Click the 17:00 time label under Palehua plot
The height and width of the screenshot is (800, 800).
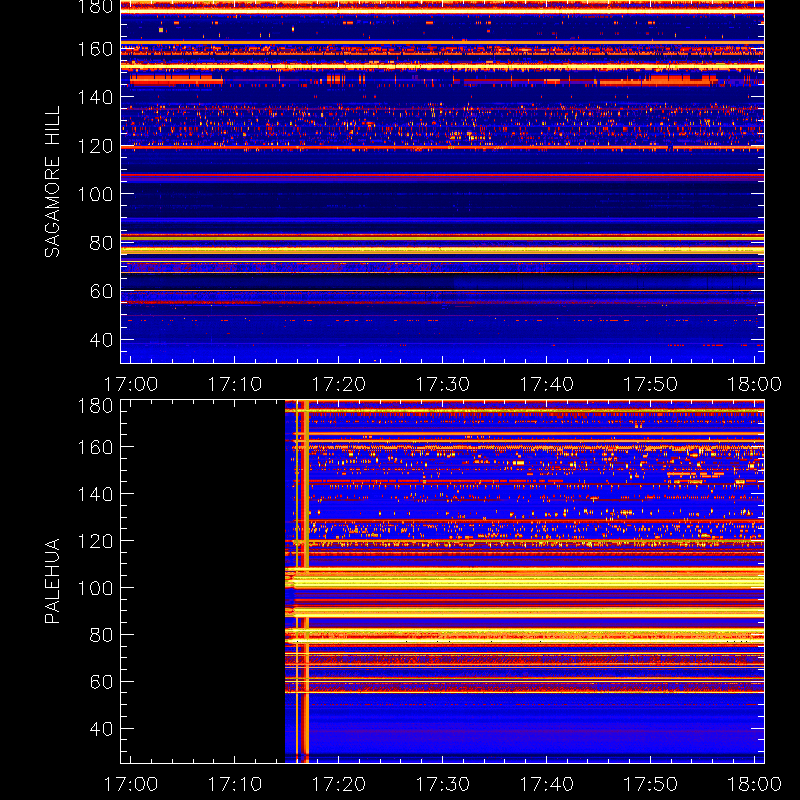point(131,784)
